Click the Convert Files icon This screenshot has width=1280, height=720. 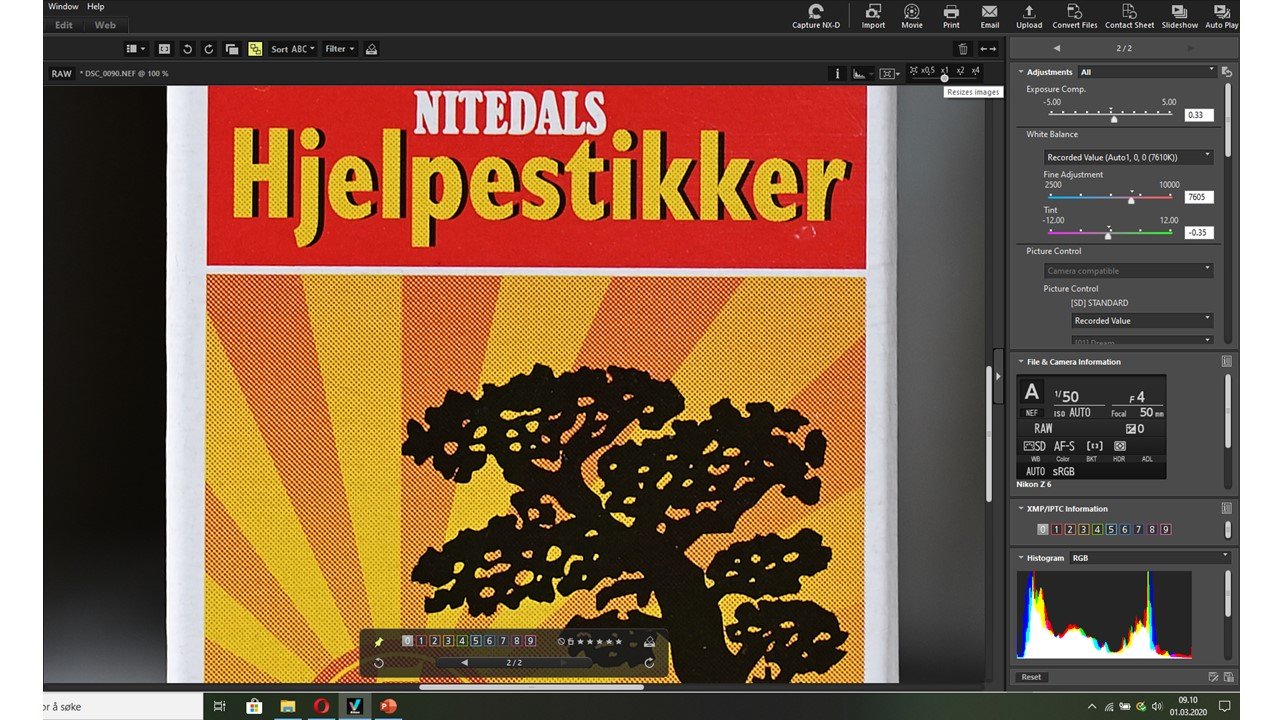click(x=1074, y=15)
